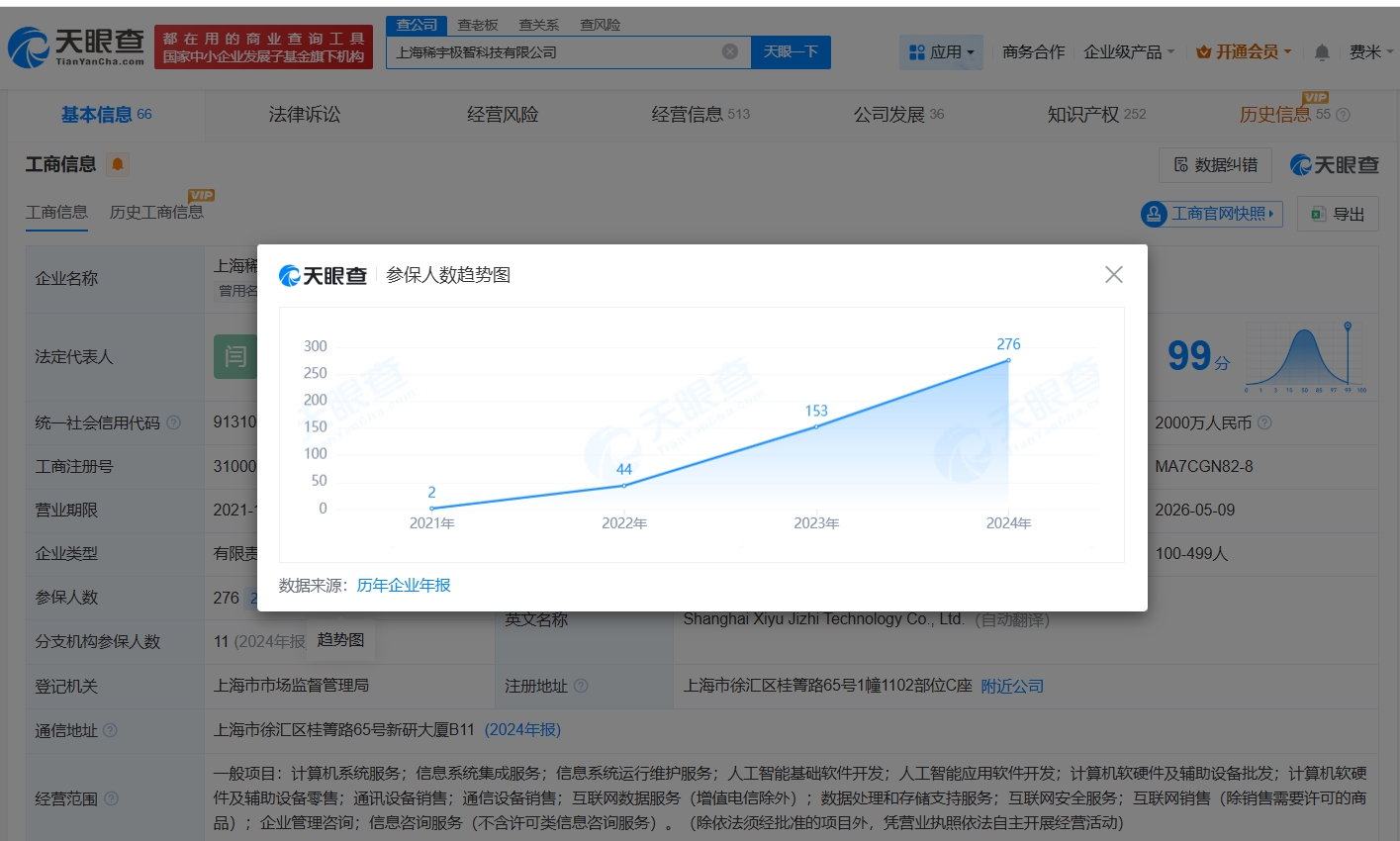This screenshot has width=1400, height=841.
Task: Click the 99分 company score
Action: (x=1199, y=356)
